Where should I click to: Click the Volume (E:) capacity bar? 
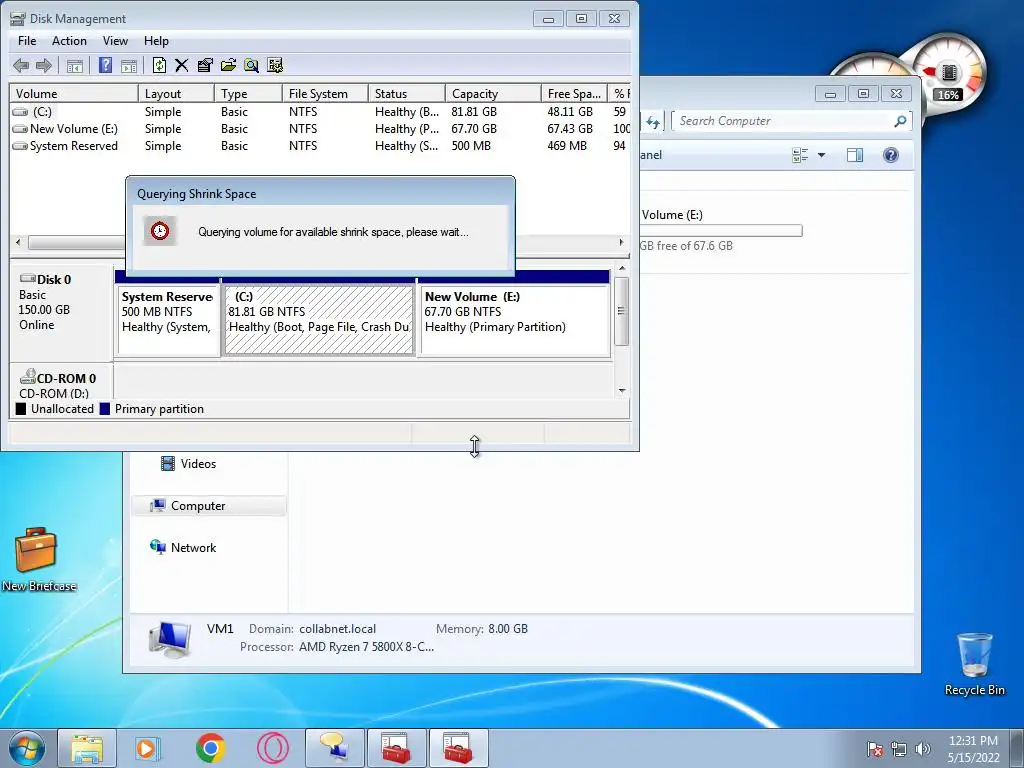click(721, 231)
